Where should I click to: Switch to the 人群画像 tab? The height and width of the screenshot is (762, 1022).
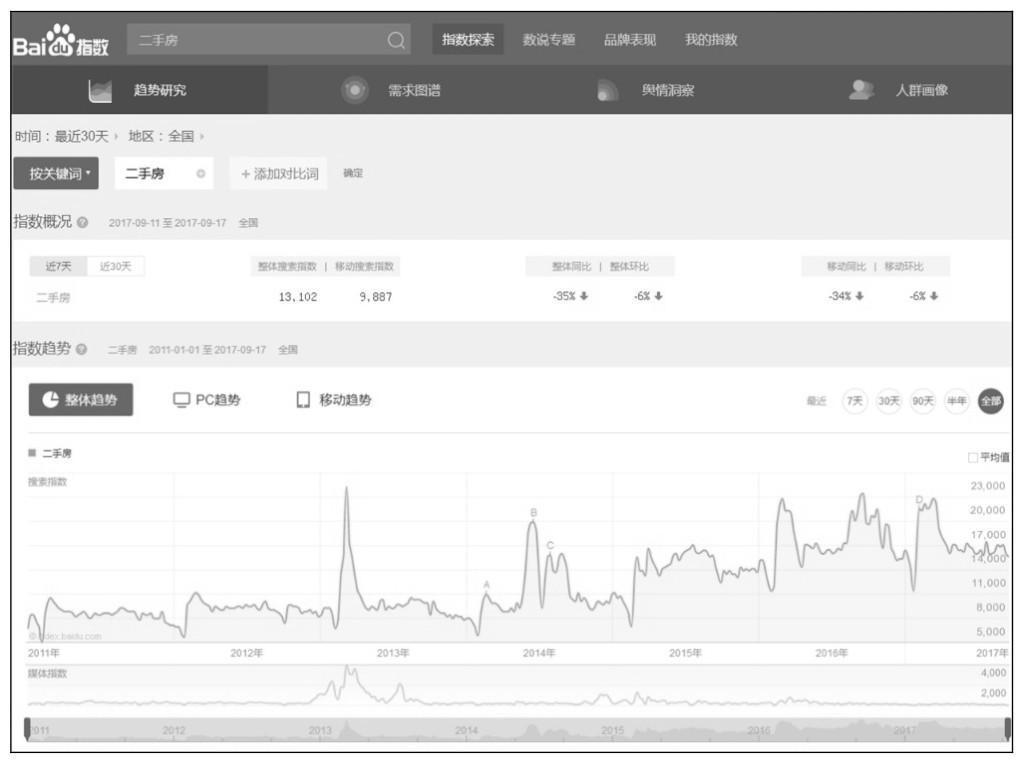pos(898,90)
